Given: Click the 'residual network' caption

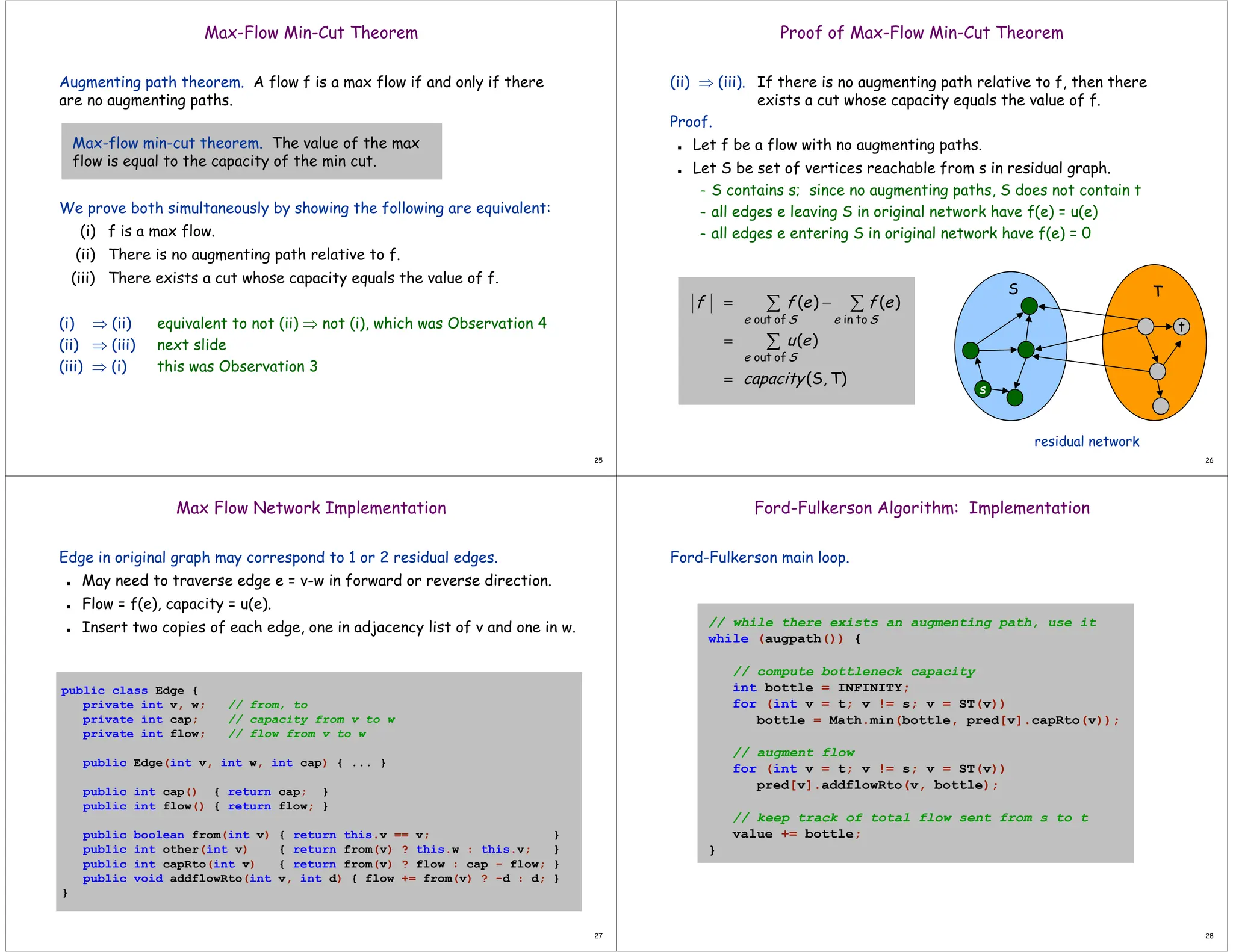Looking at the screenshot, I should (1086, 442).
